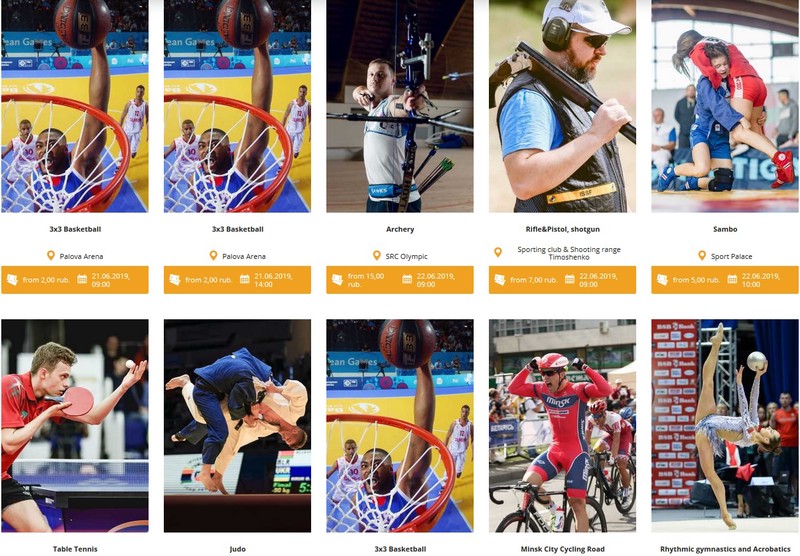
Task: Click the ticket icon next to from 5,00 rub.
Action: [x=662, y=280]
